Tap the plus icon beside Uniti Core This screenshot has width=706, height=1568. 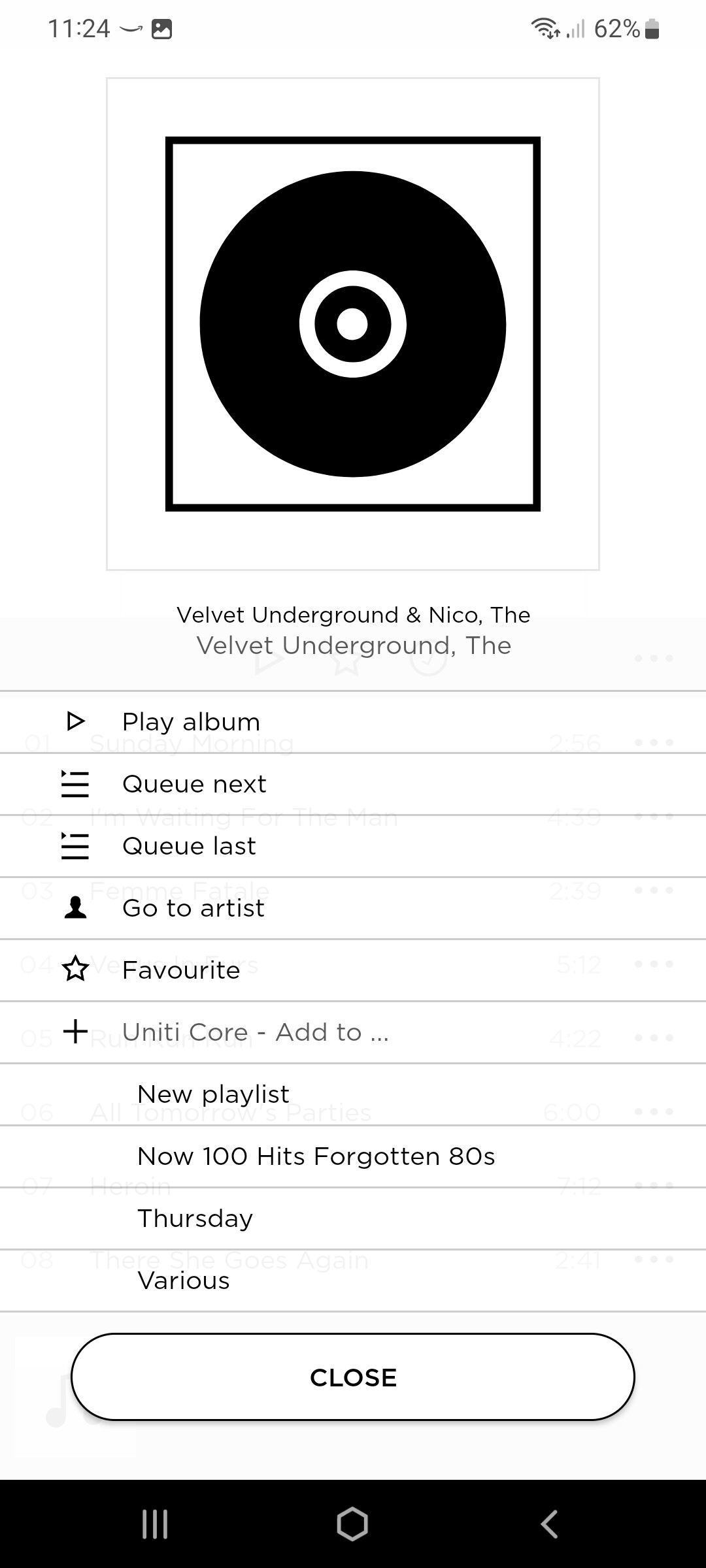(x=75, y=1032)
